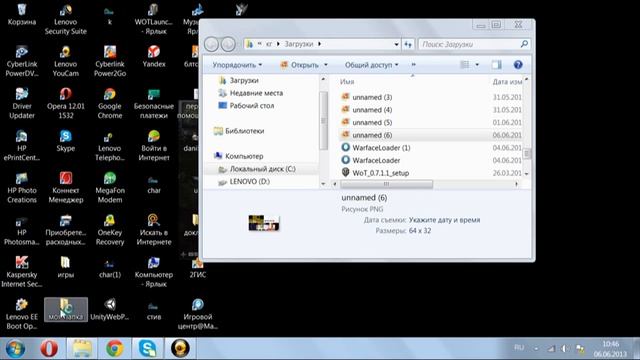Image resolution: width=640 pixels, height=360 pixels.
Task: Open the Упорядочить dropdown menu
Action: click(x=237, y=65)
